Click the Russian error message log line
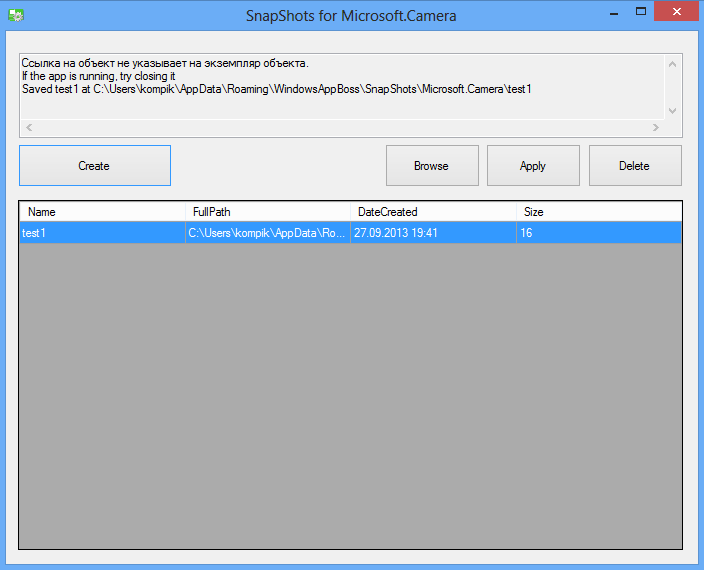This screenshot has height=570, width=704. 165,63
